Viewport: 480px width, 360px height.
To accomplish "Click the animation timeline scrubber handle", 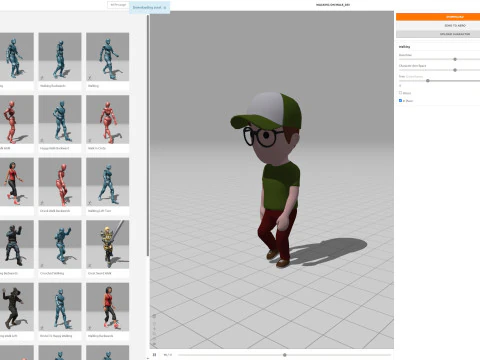I will pyautogui.click(x=285, y=355).
